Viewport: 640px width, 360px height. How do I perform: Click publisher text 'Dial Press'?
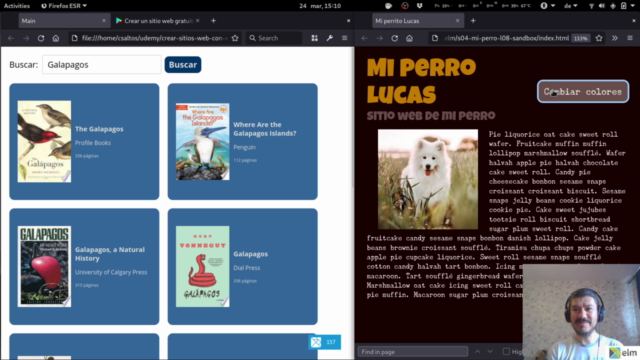tap(247, 268)
